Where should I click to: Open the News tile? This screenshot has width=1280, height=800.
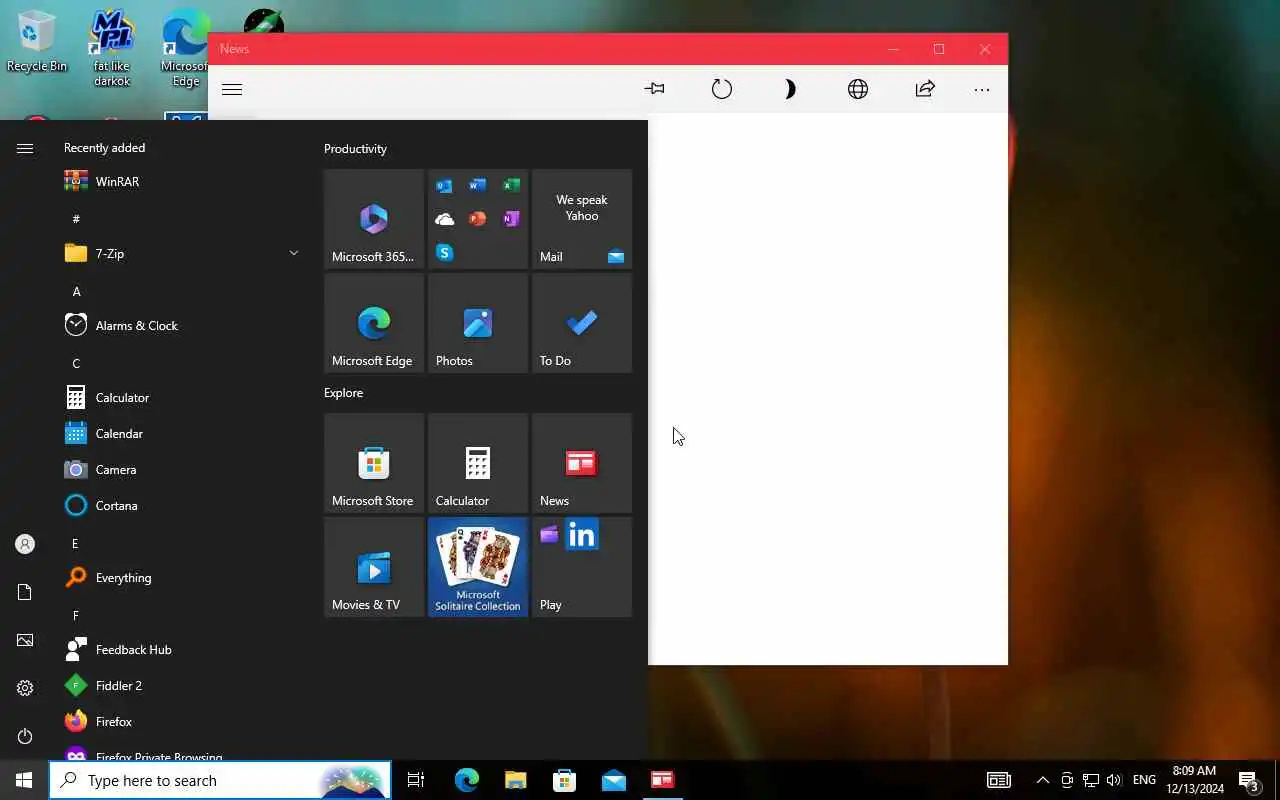pos(582,463)
